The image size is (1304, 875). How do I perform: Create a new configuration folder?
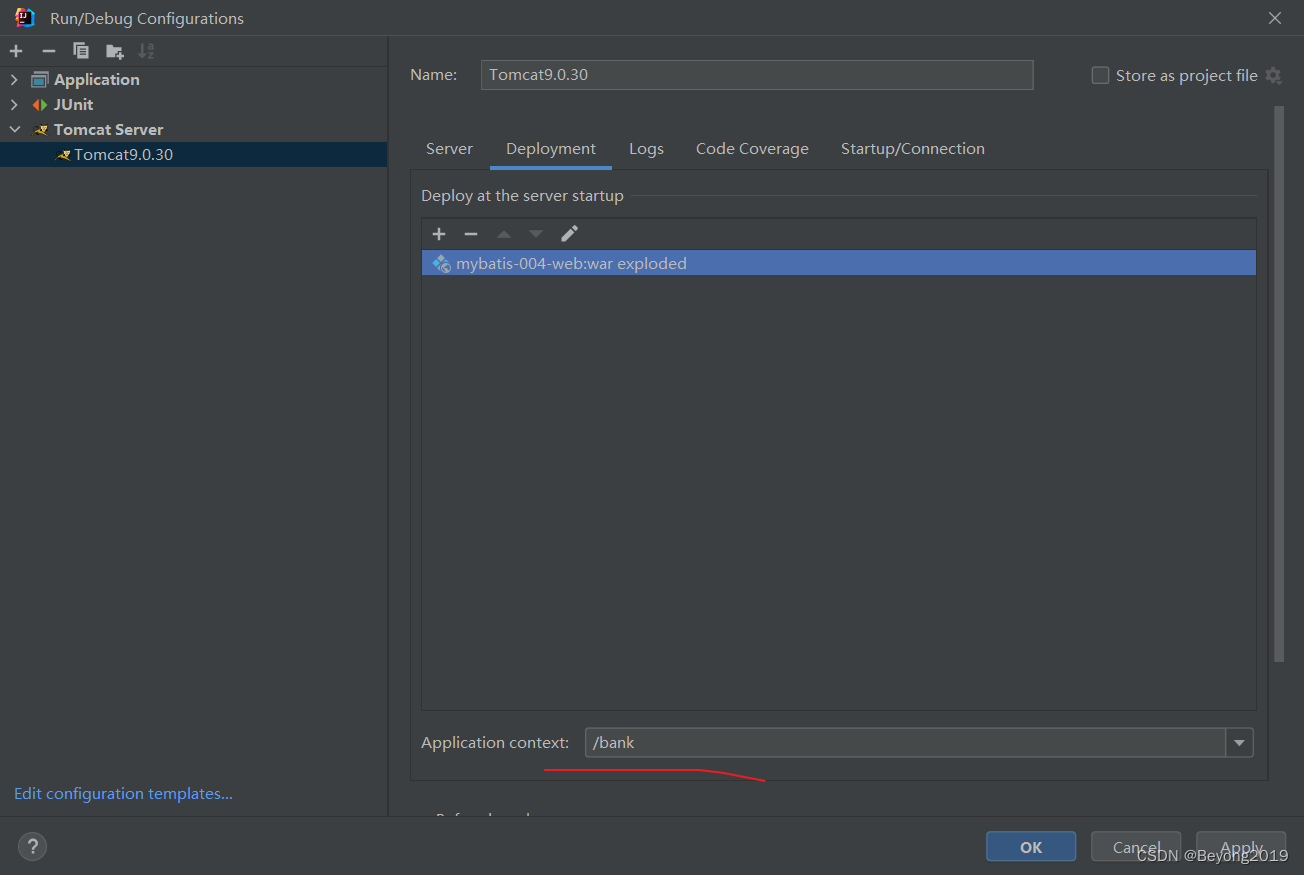click(x=115, y=51)
